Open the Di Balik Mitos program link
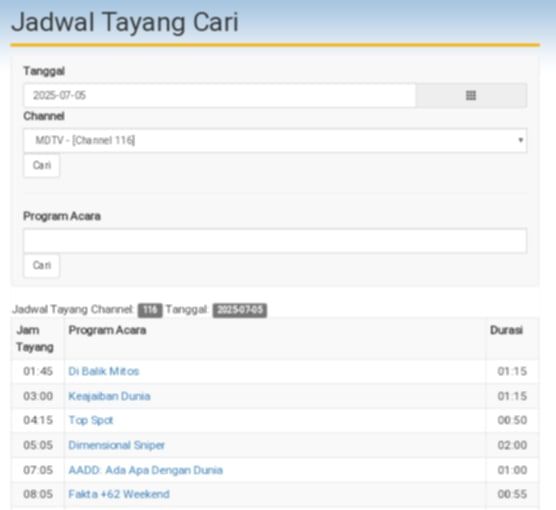 [104, 371]
